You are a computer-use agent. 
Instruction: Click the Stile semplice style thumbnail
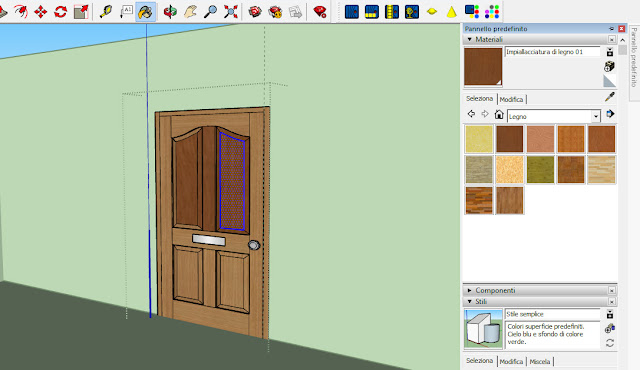[x=483, y=329]
